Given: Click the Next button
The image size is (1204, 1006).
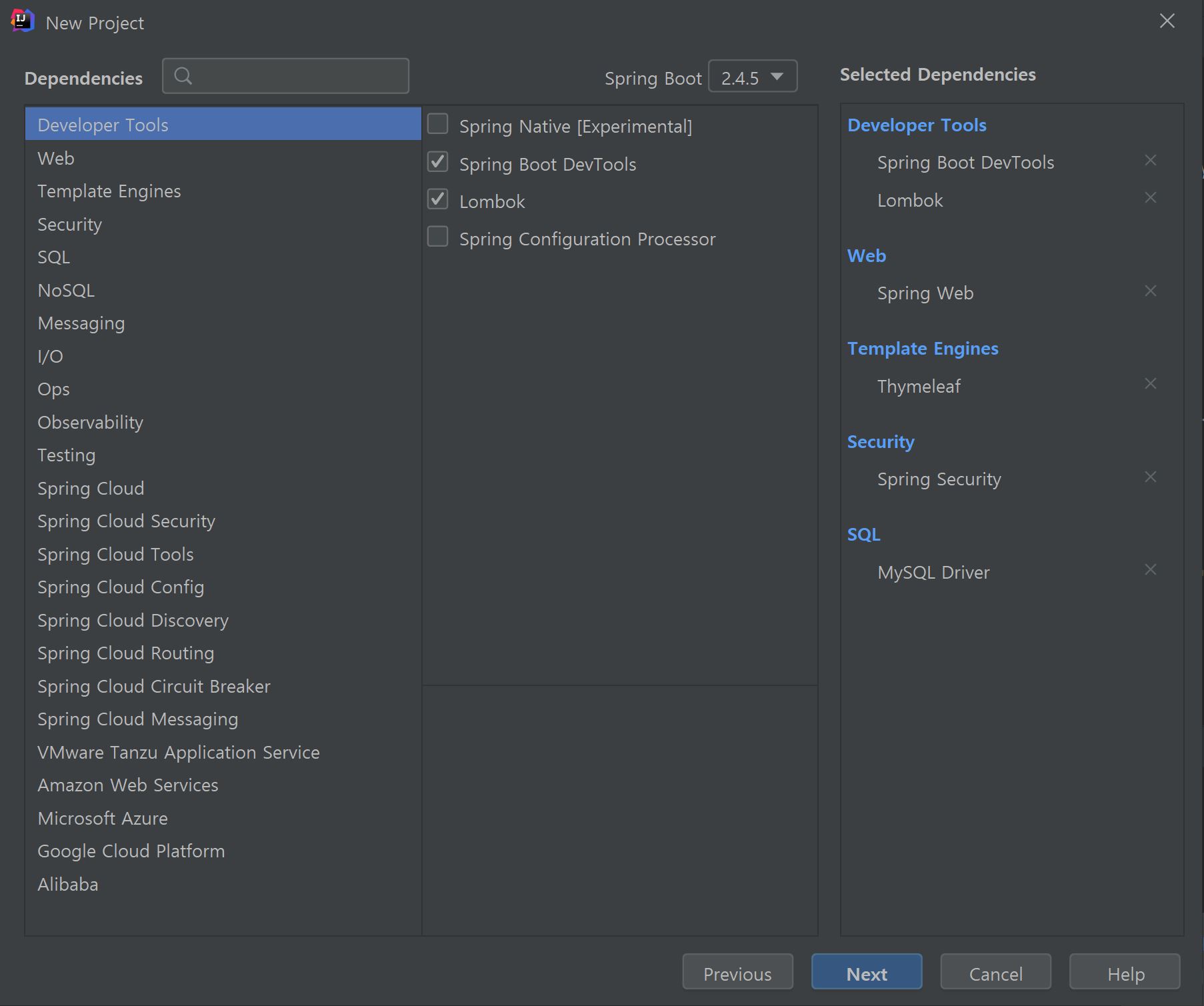Looking at the screenshot, I should click(x=867, y=971).
